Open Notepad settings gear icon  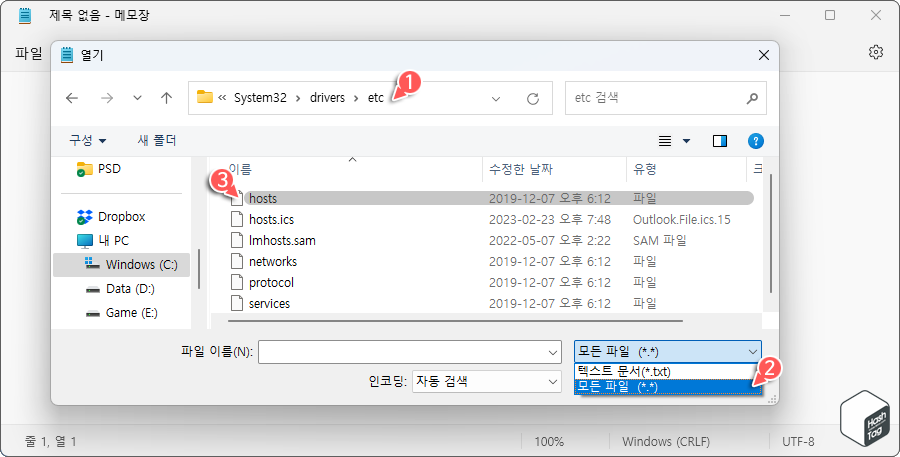coord(875,52)
